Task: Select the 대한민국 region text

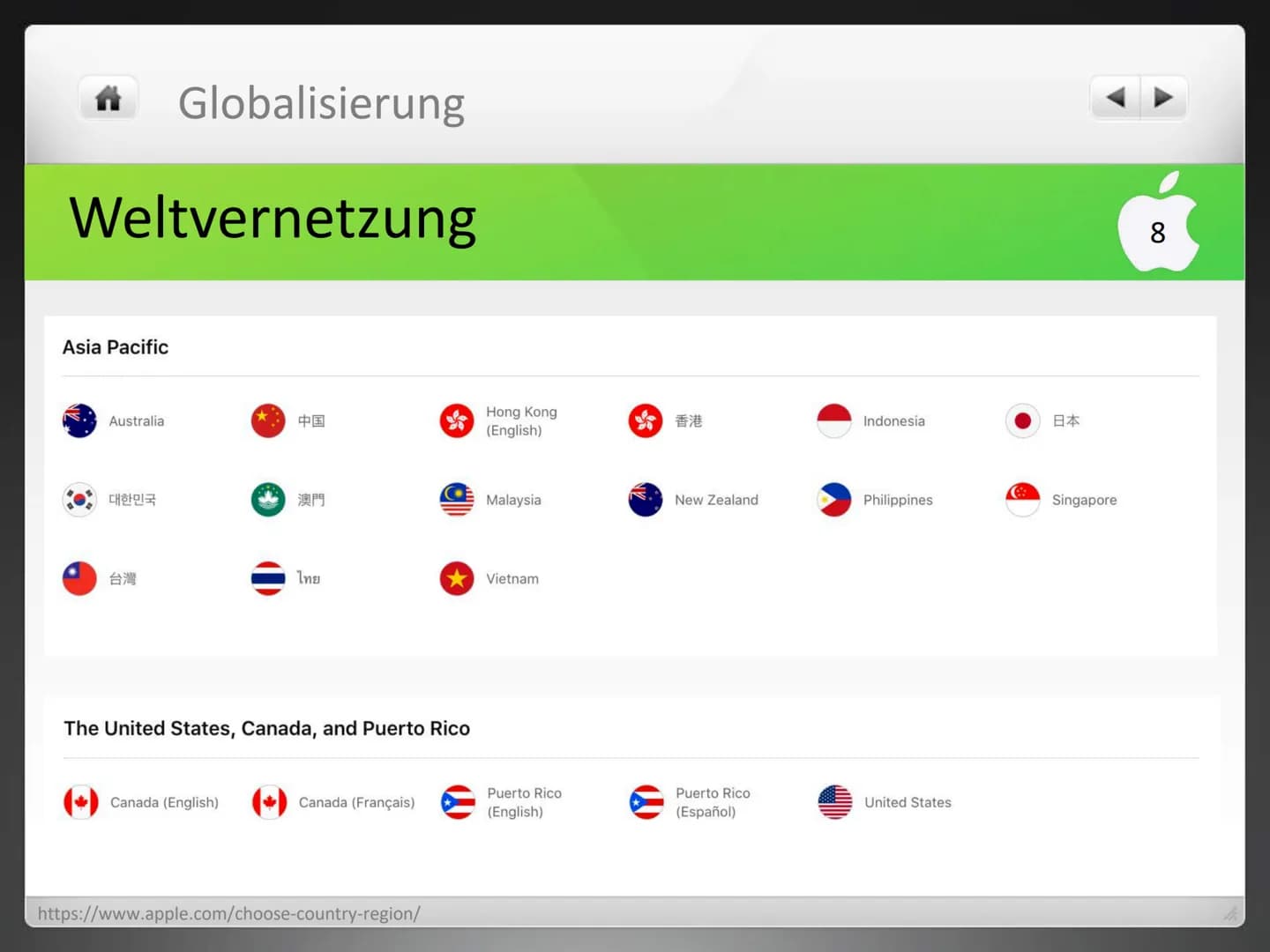Action: (x=132, y=500)
